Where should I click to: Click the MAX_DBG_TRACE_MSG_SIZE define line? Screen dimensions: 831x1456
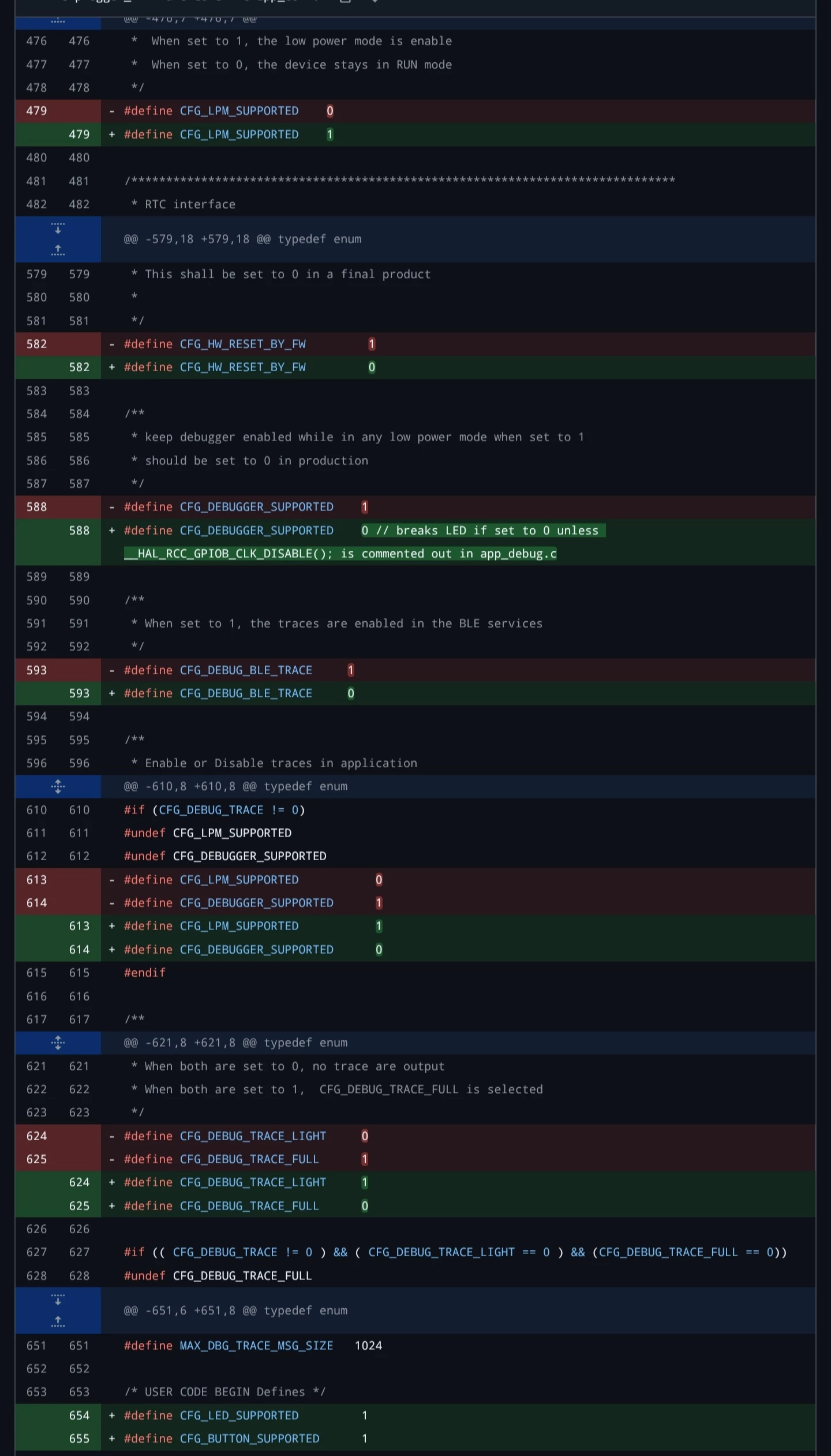pyautogui.click(x=458, y=1345)
